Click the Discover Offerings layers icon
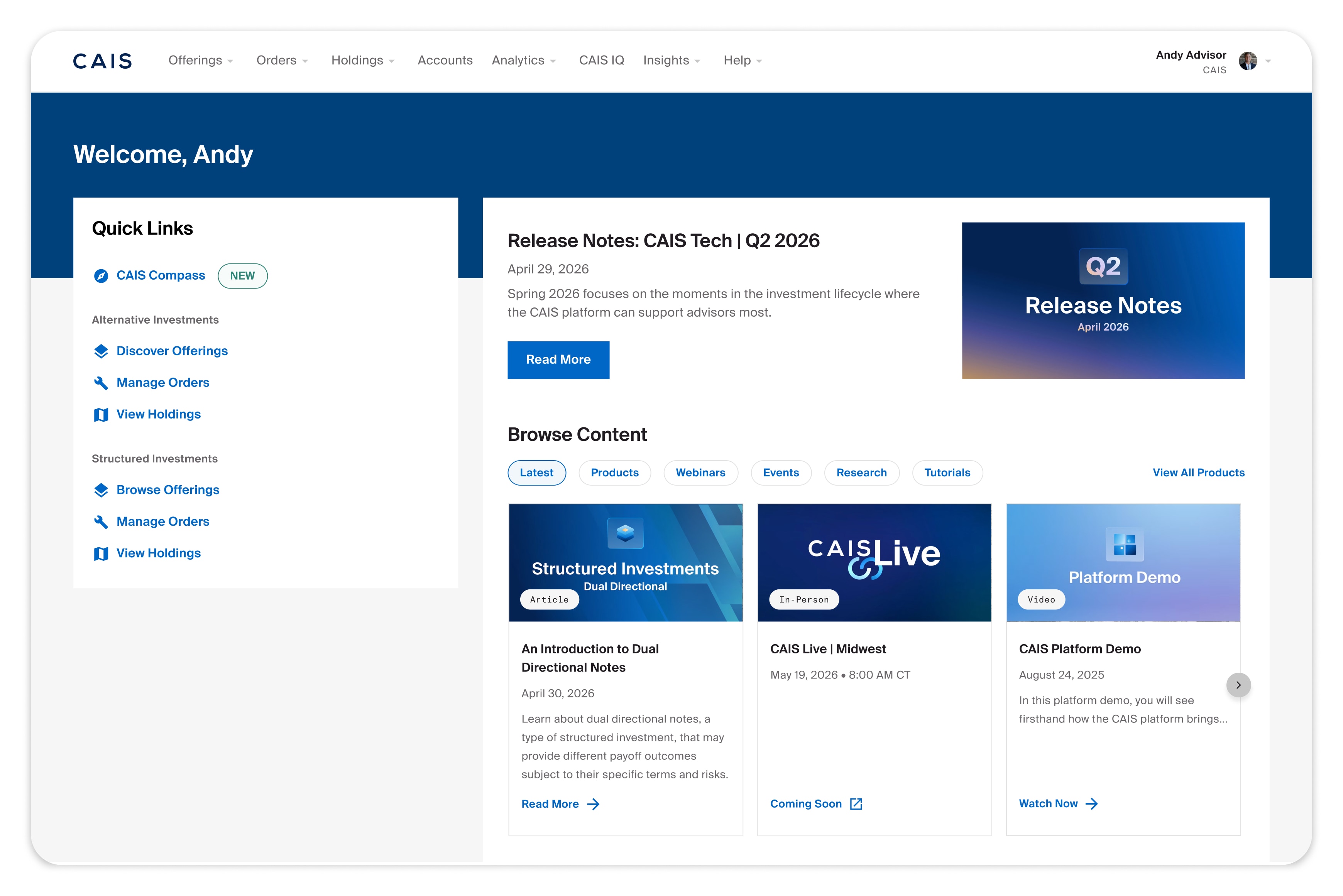 pos(101,351)
